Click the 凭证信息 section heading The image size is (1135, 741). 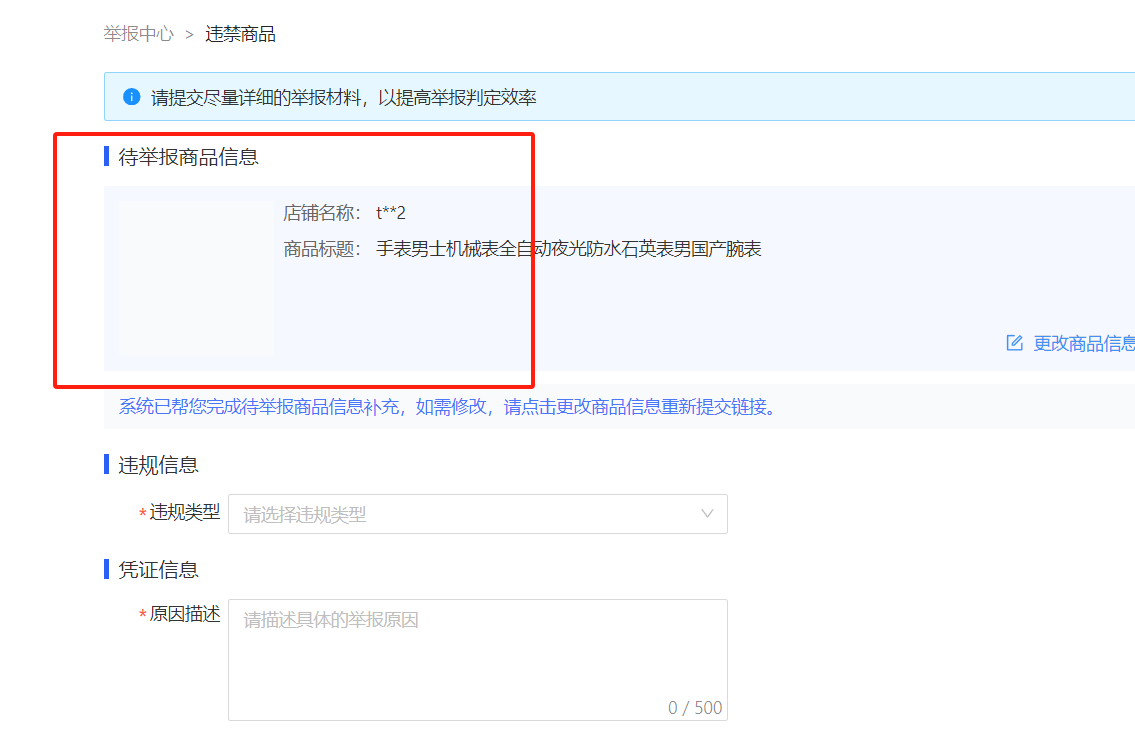[158, 570]
